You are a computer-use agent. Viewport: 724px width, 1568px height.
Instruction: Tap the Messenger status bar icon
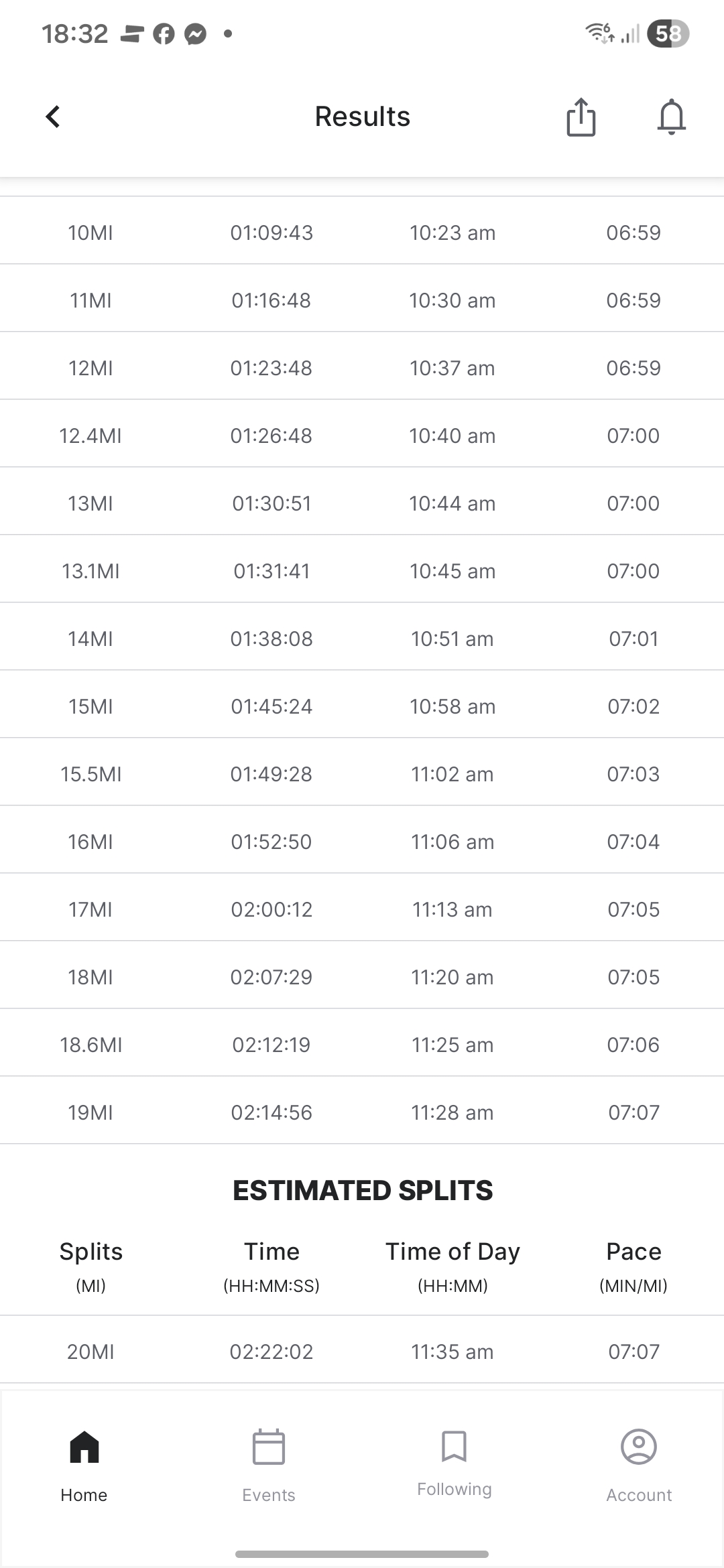coord(195,34)
